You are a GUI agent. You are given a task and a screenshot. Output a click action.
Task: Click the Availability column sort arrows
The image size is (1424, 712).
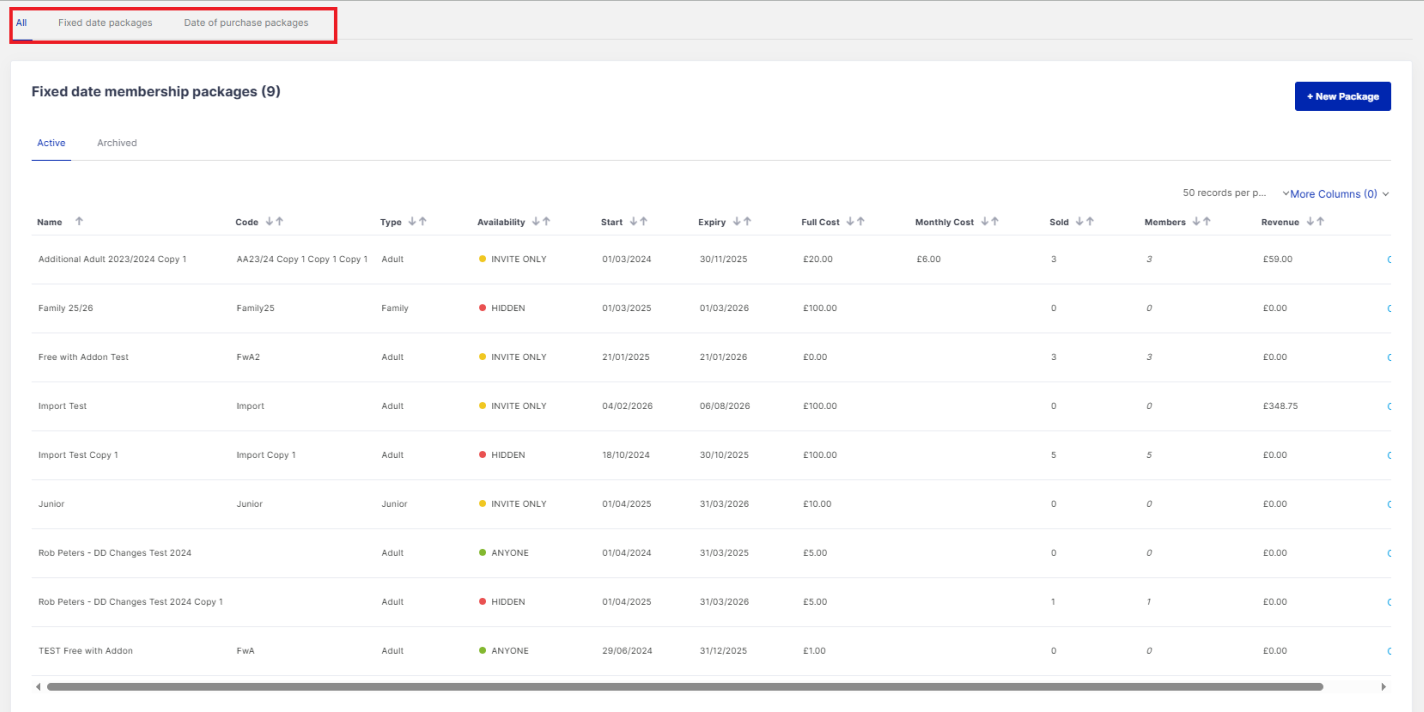[x=541, y=222]
